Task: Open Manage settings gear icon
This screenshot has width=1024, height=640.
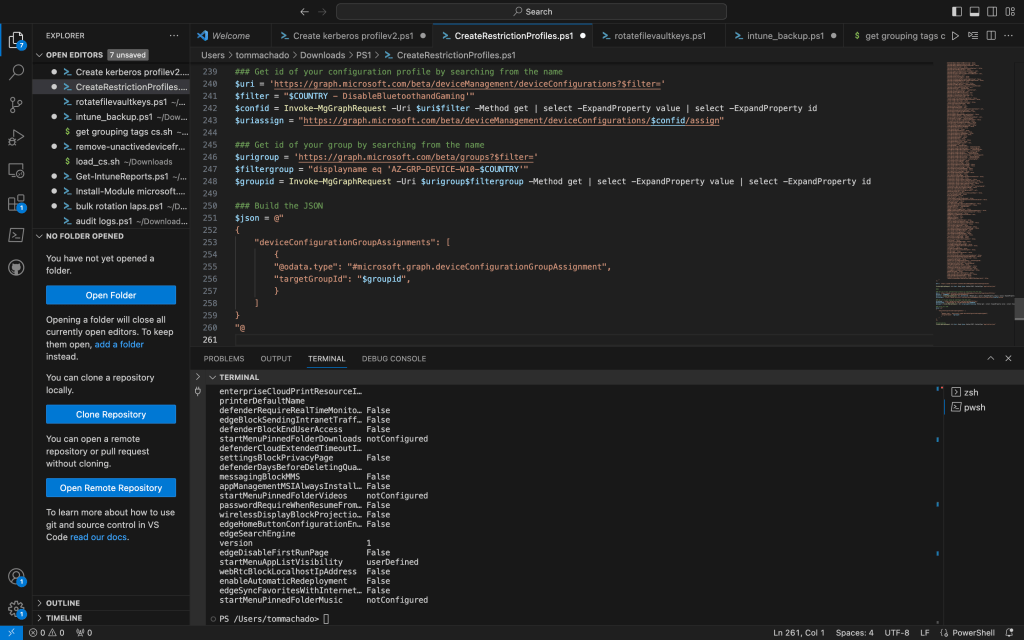Action: pyautogui.click(x=16, y=608)
